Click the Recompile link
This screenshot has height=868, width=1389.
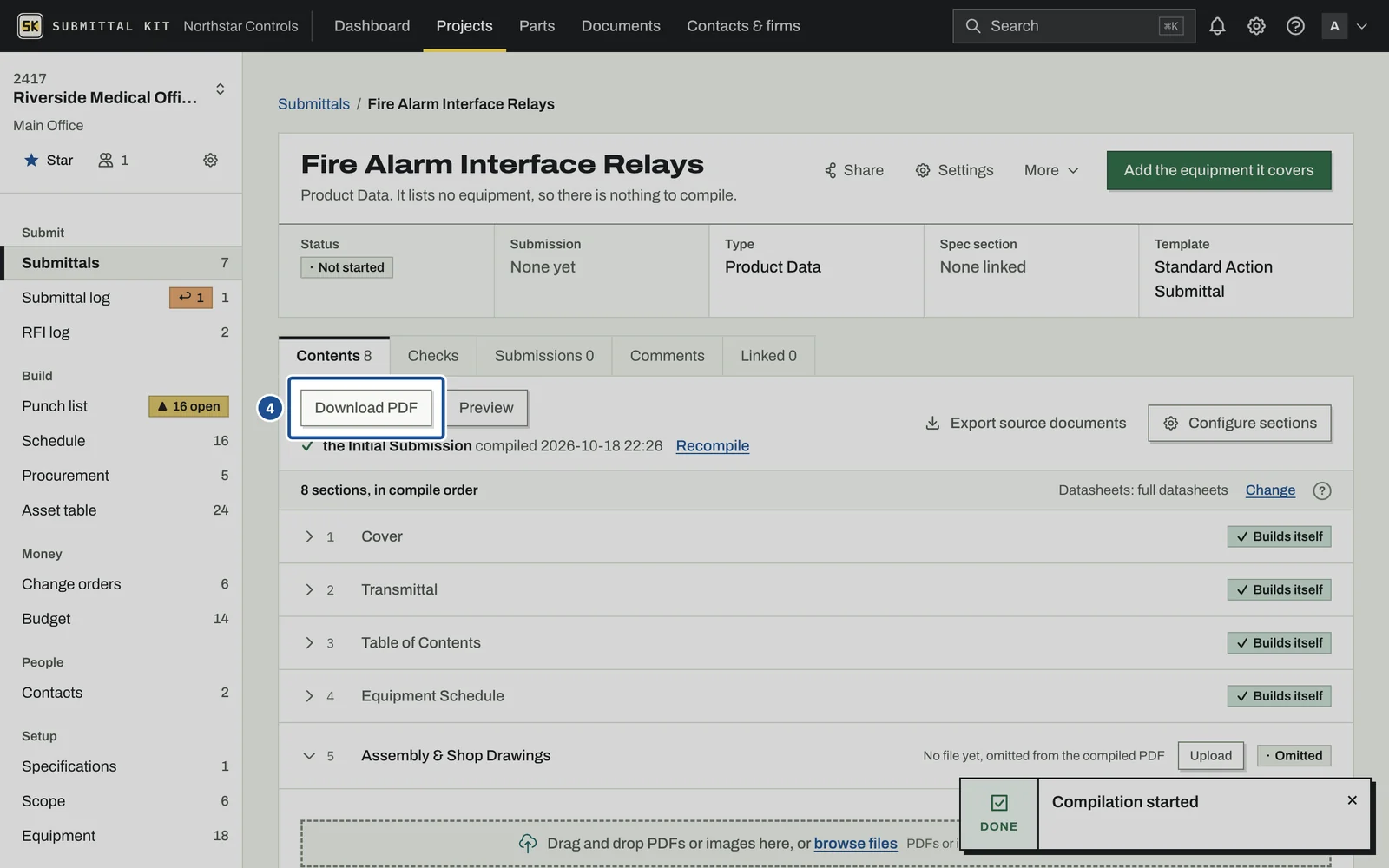712,446
